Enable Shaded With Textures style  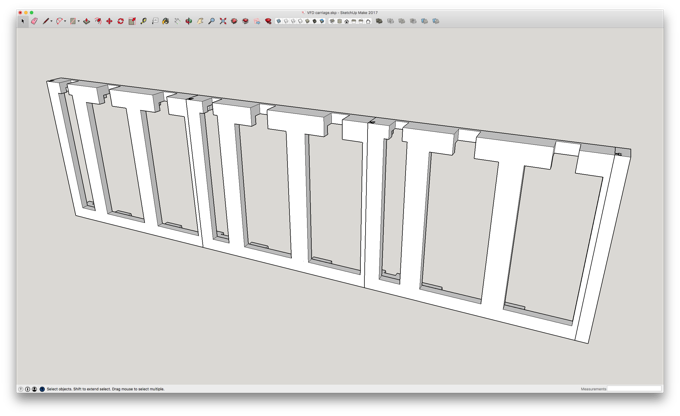[x=314, y=21]
